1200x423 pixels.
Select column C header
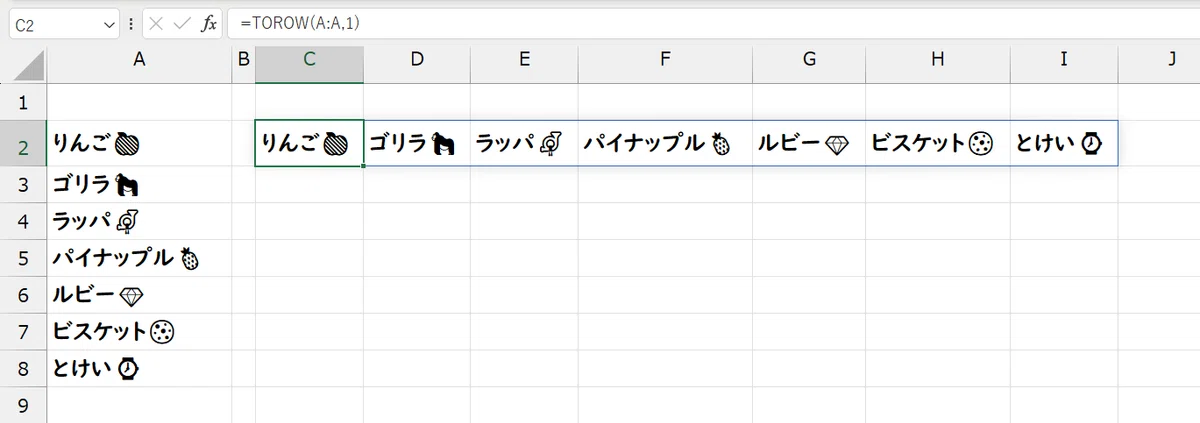tap(310, 60)
